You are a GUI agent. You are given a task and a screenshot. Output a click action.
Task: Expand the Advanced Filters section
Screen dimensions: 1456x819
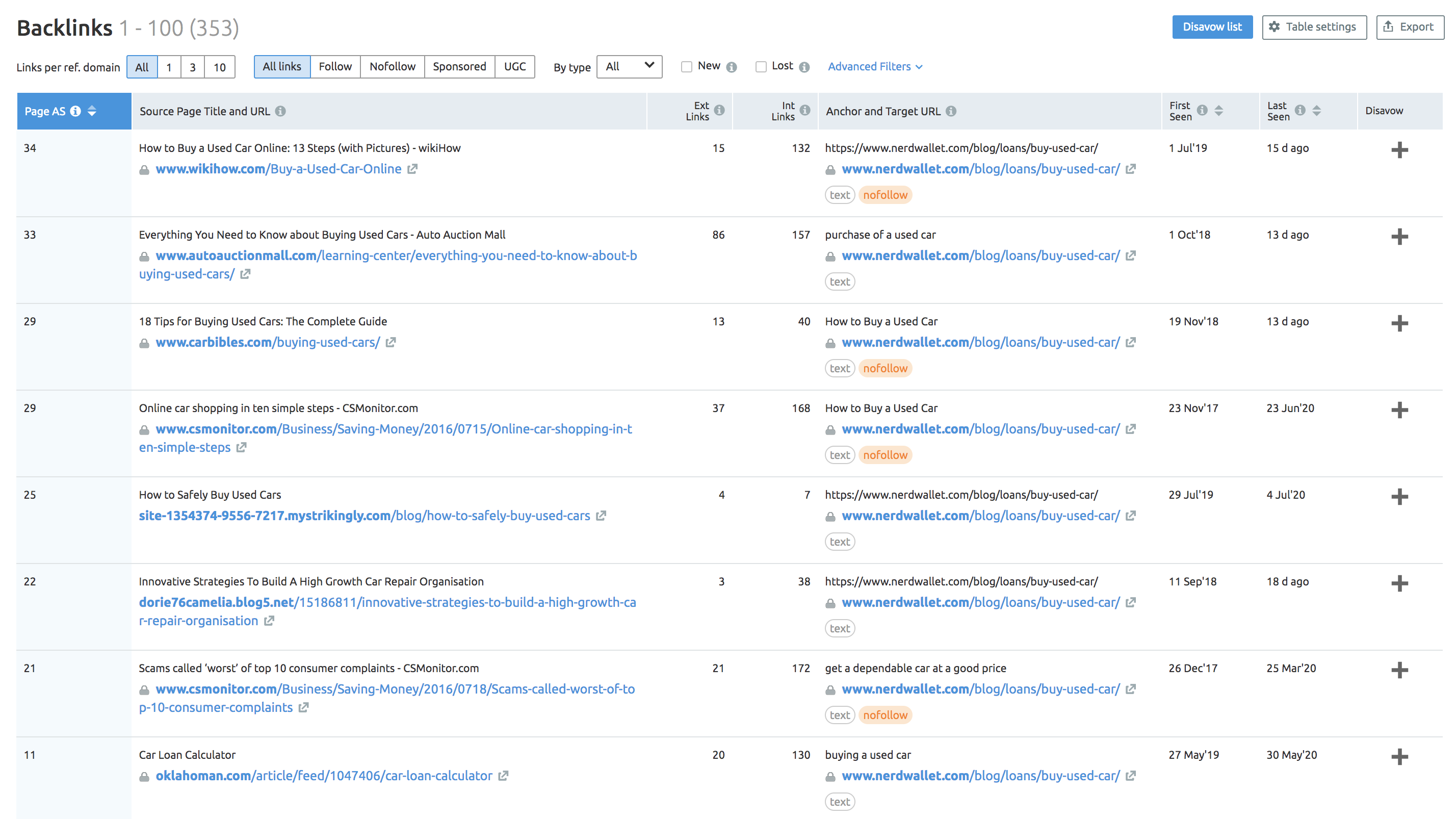click(875, 66)
